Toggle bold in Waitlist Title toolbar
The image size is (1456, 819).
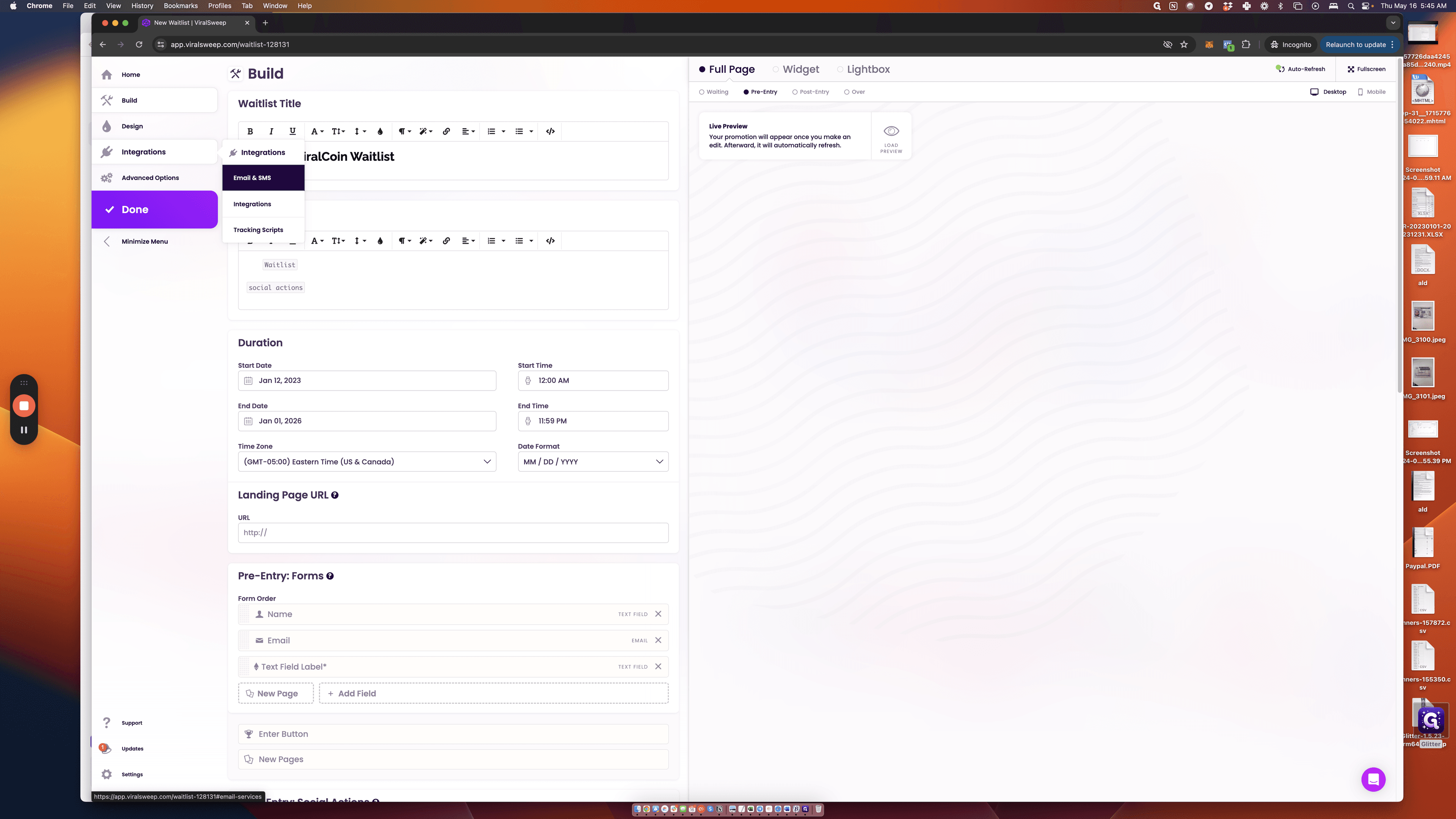coord(250,131)
